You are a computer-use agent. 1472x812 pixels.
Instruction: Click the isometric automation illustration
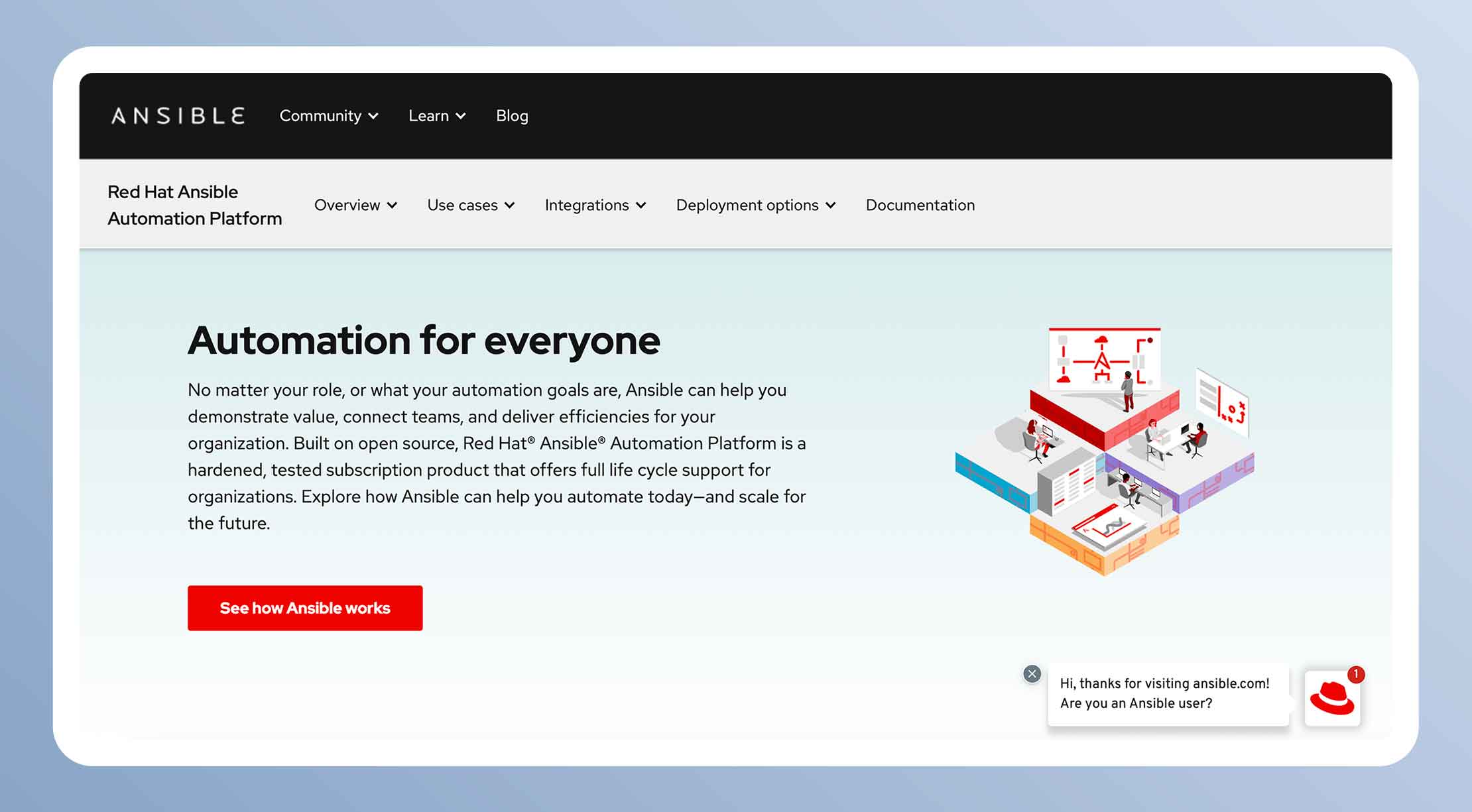1105,451
